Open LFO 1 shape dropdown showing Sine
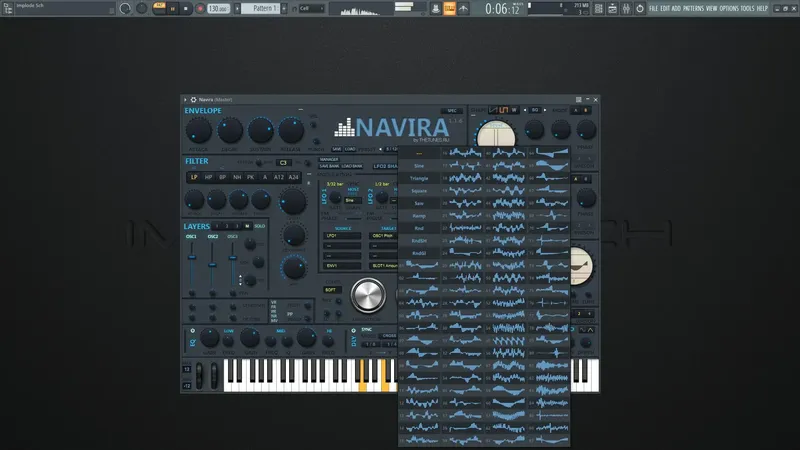The height and width of the screenshot is (450, 800). click(x=353, y=201)
